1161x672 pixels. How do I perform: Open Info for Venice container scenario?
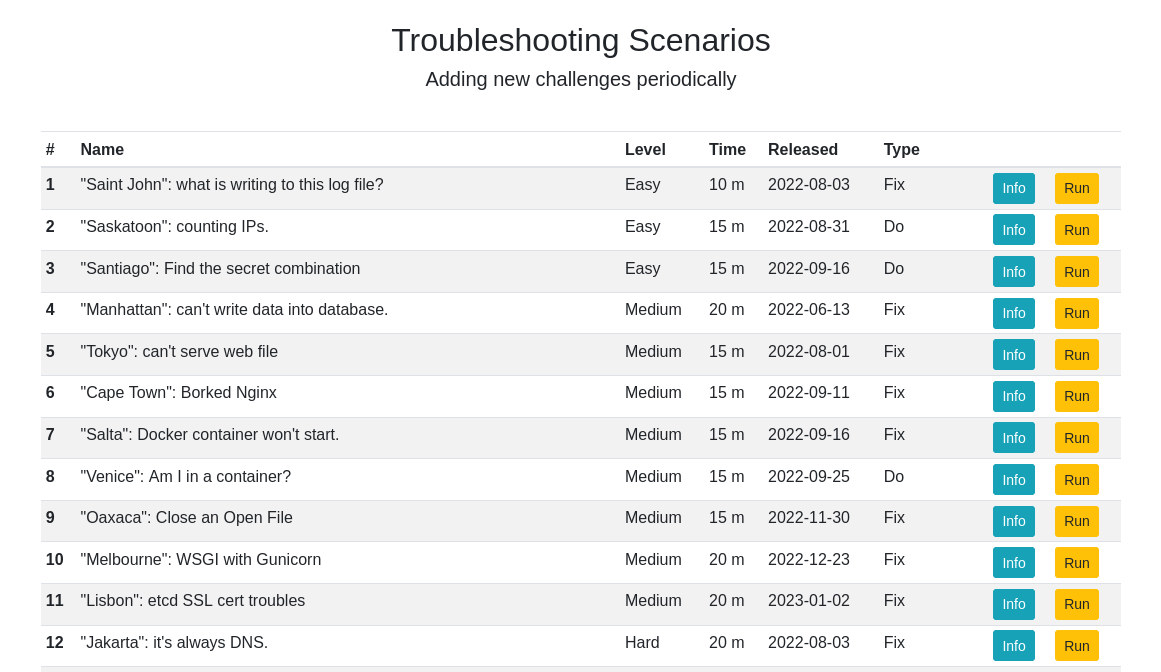click(x=1014, y=480)
